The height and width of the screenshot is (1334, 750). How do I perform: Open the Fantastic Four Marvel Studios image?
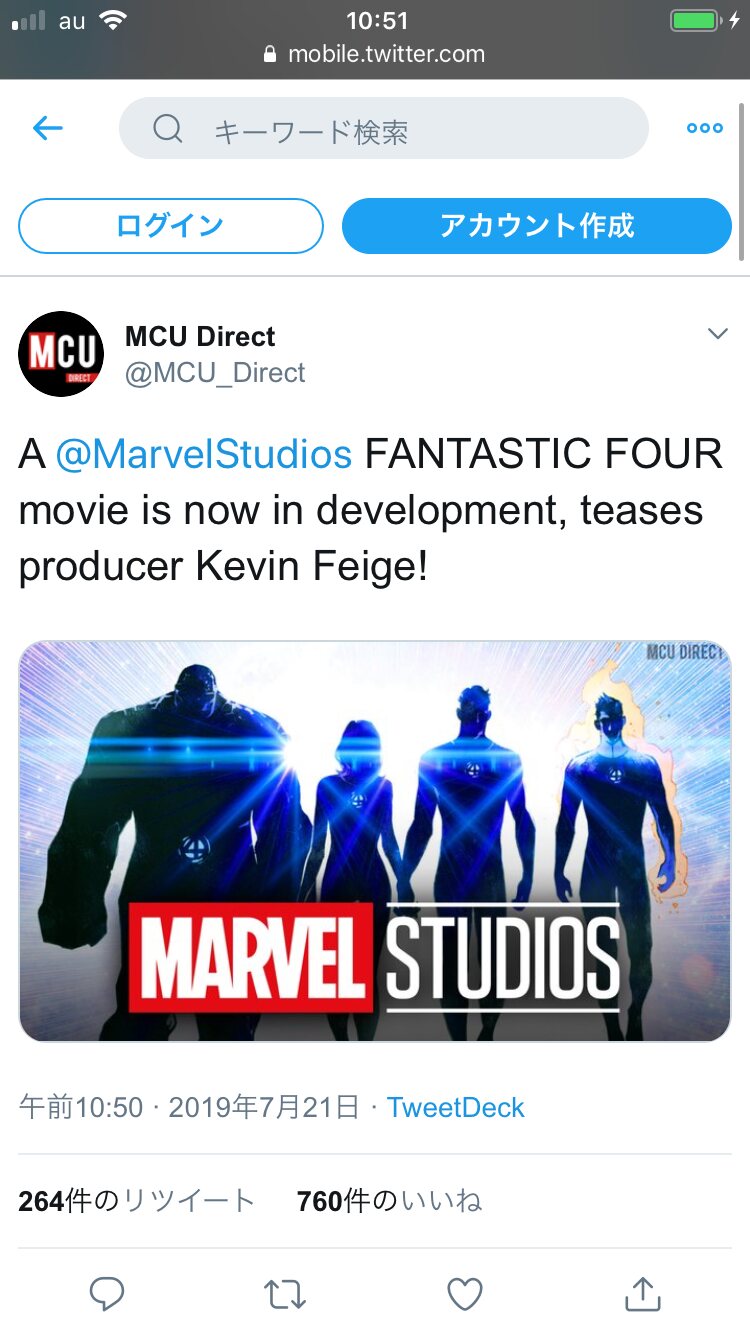[375, 841]
